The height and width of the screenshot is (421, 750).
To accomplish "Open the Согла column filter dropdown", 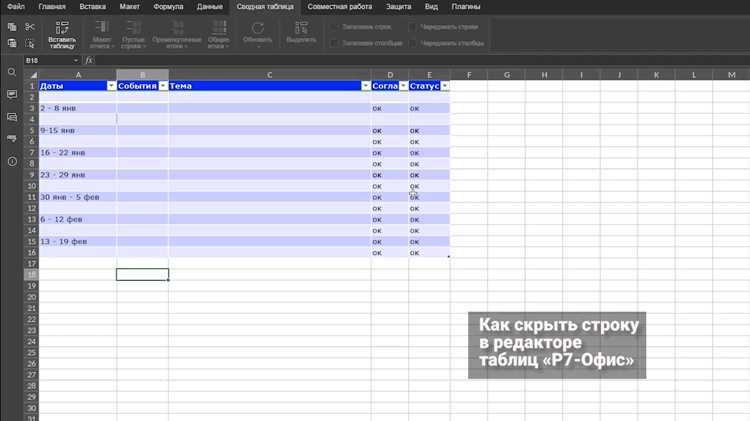I will pyautogui.click(x=403, y=86).
